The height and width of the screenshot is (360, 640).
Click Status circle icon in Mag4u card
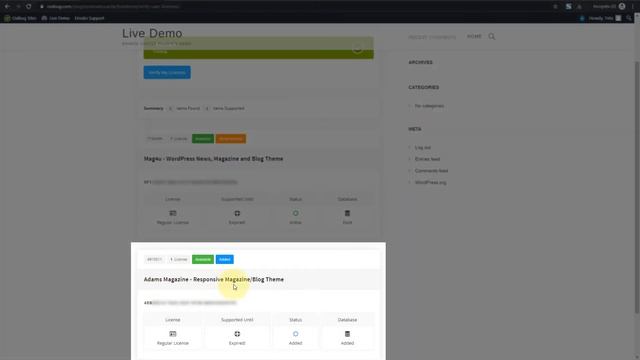coord(296,213)
